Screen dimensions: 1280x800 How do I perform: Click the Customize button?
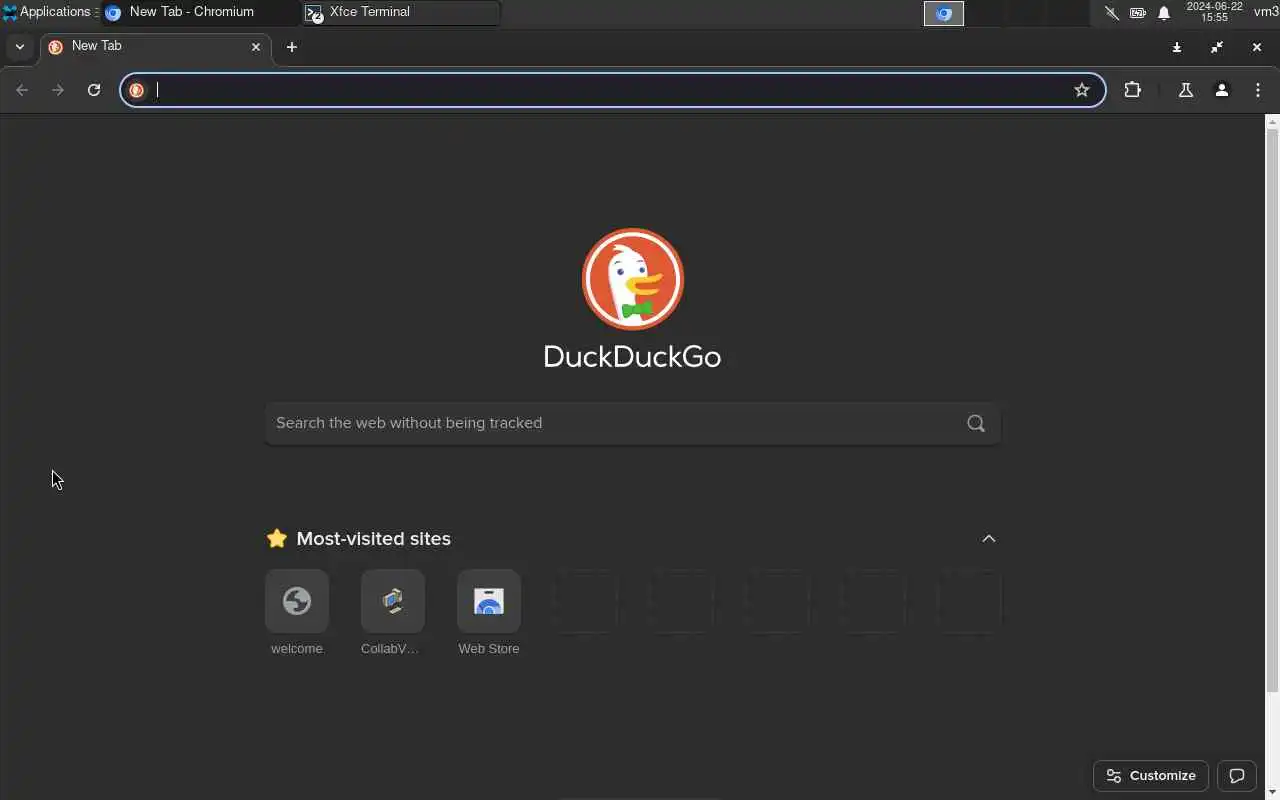tap(1151, 776)
